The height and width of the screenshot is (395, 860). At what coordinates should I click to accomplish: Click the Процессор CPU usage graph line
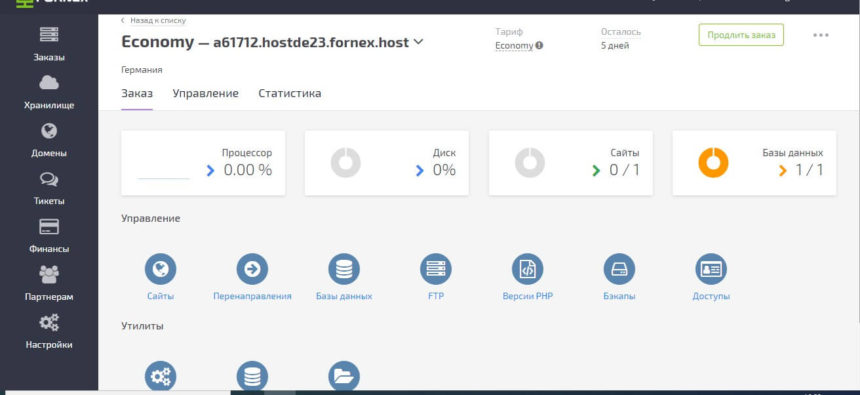click(x=163, y=178)
